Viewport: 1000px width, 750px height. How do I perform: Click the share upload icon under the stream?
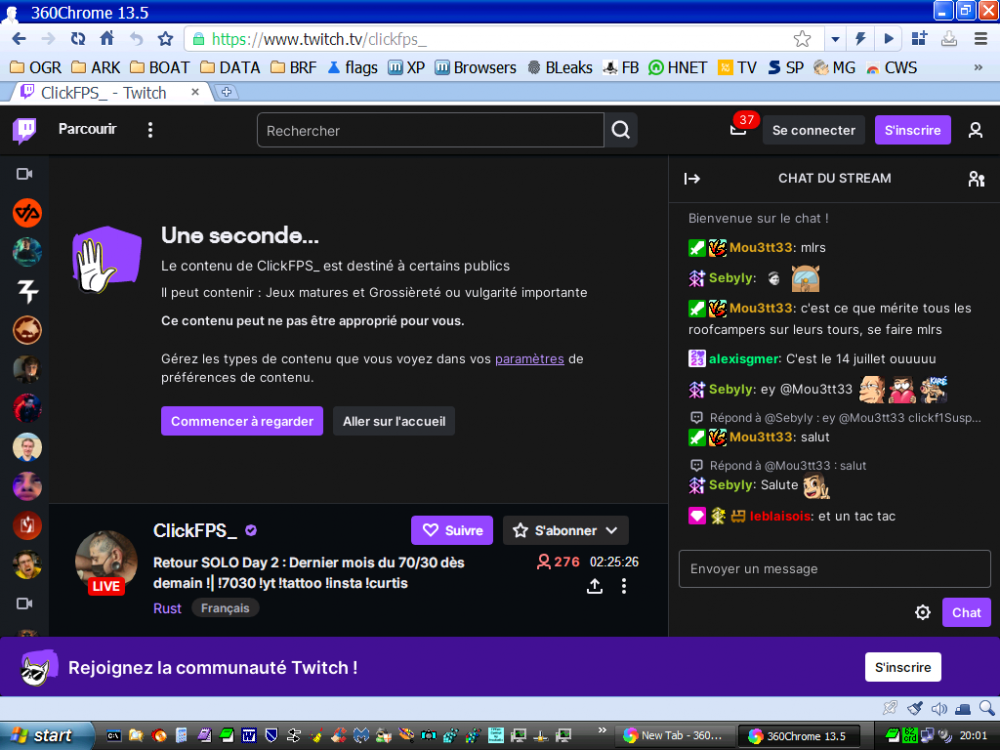(595, 588)
